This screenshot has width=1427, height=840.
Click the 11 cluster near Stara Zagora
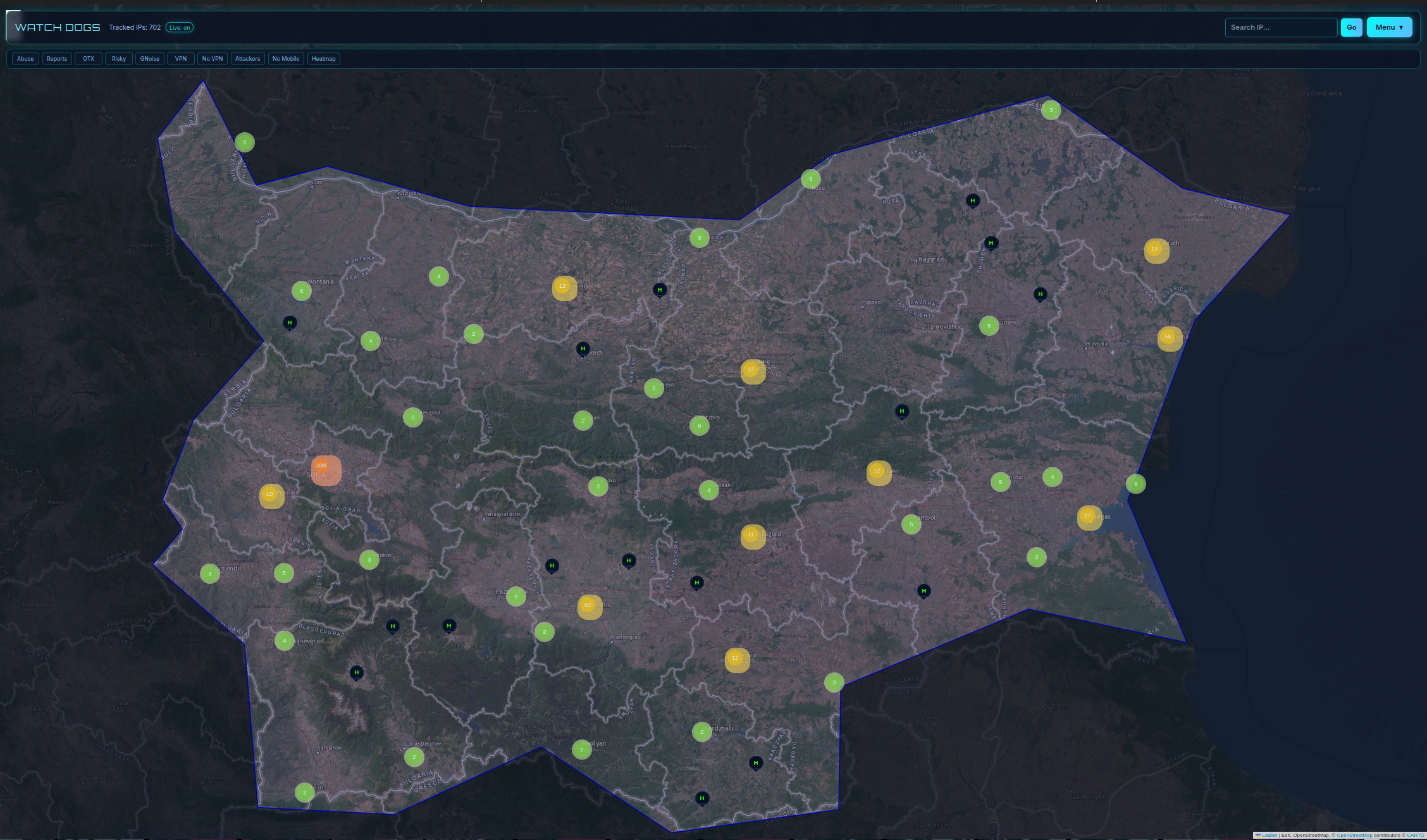click(x=751, y=534)
